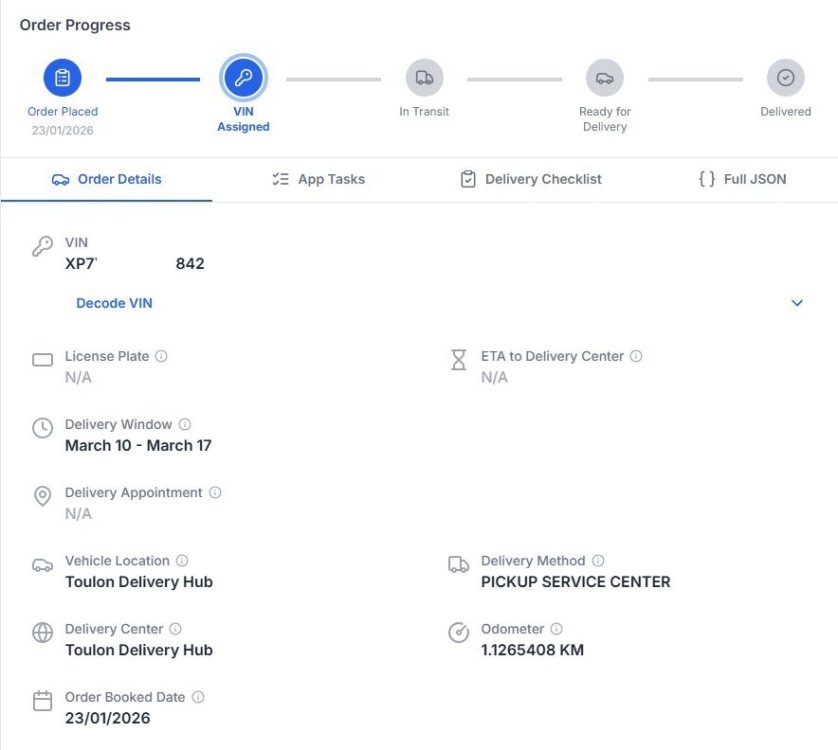Open the Delivery Checklist tab
The height and width of the screenshot is (750, 838).
coord(530,180)
